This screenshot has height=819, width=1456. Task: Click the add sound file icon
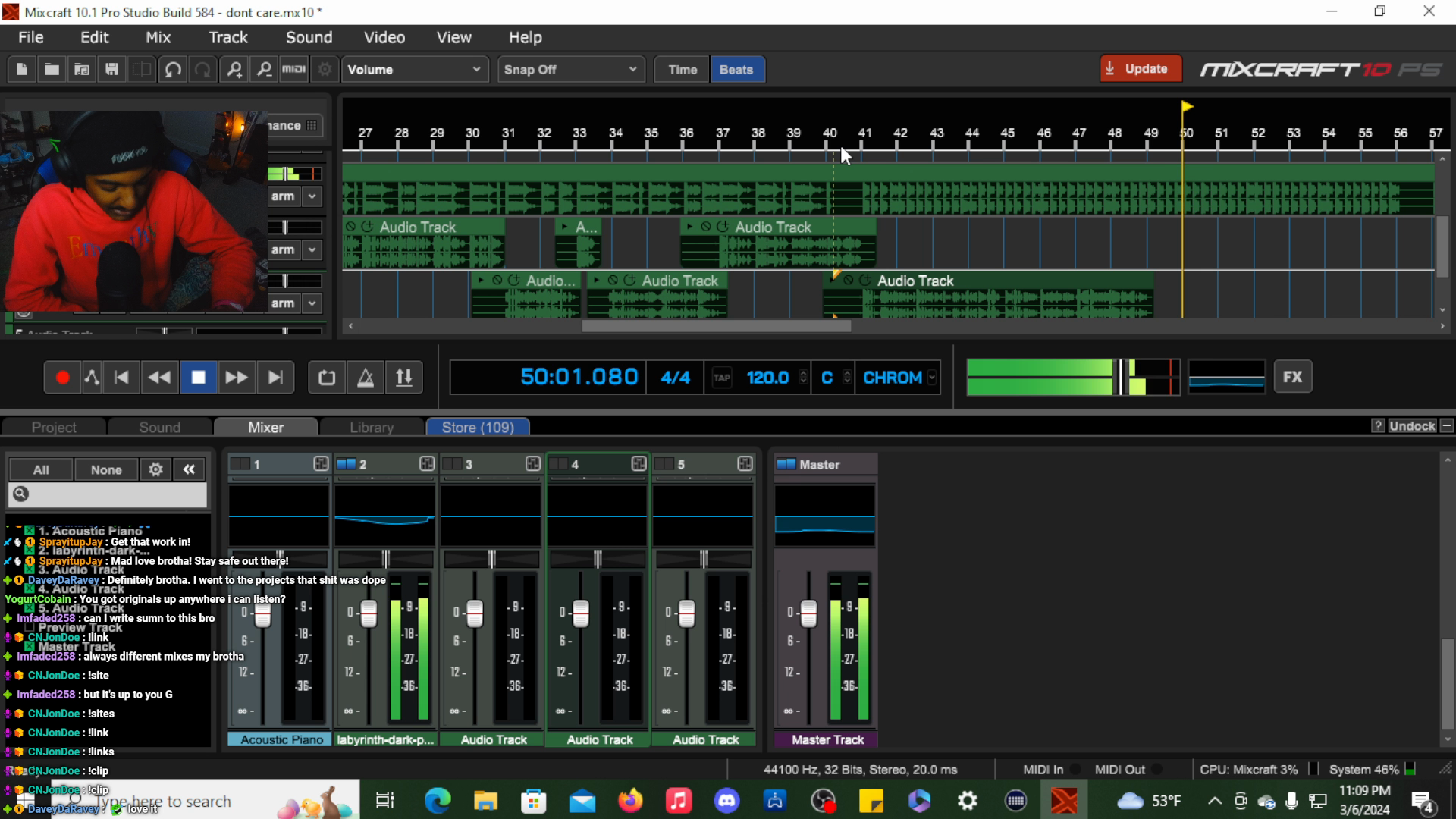click(x=82, y=70)
